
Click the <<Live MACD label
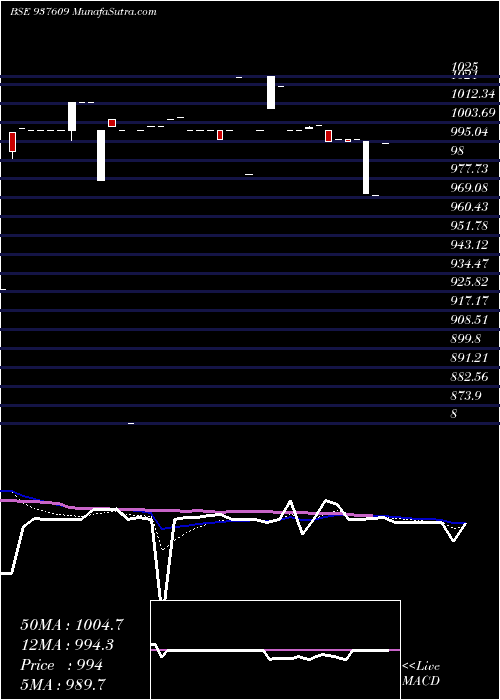(421, 674)
